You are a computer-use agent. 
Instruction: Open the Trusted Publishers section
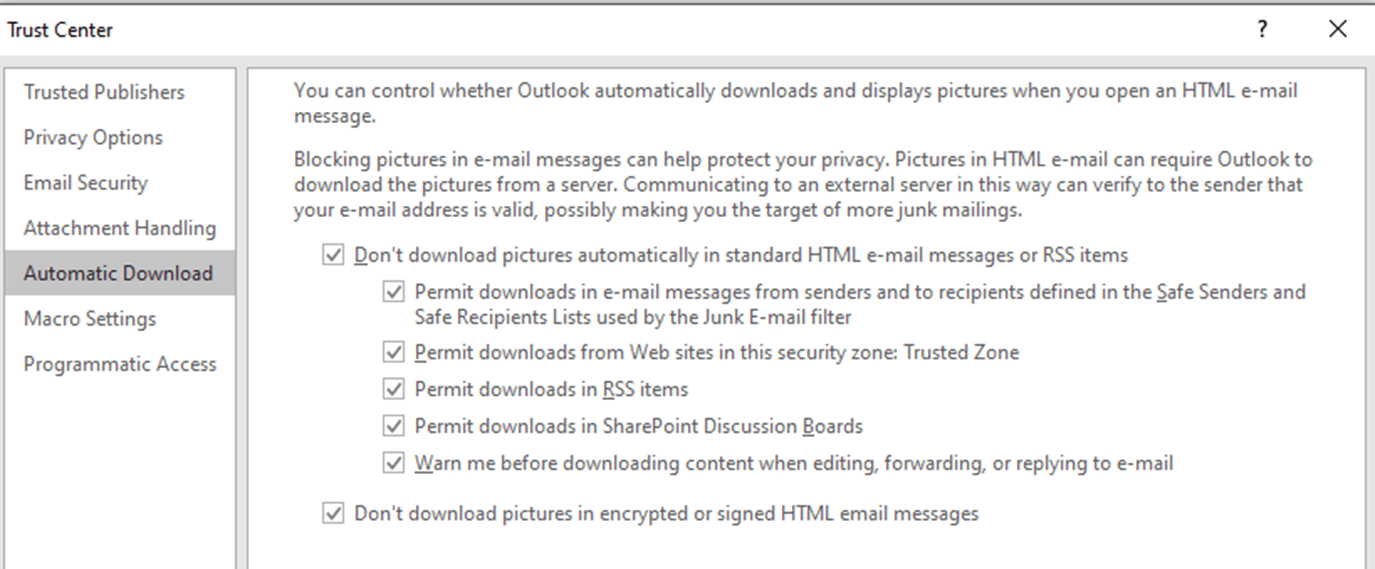[x=104, y=92]
